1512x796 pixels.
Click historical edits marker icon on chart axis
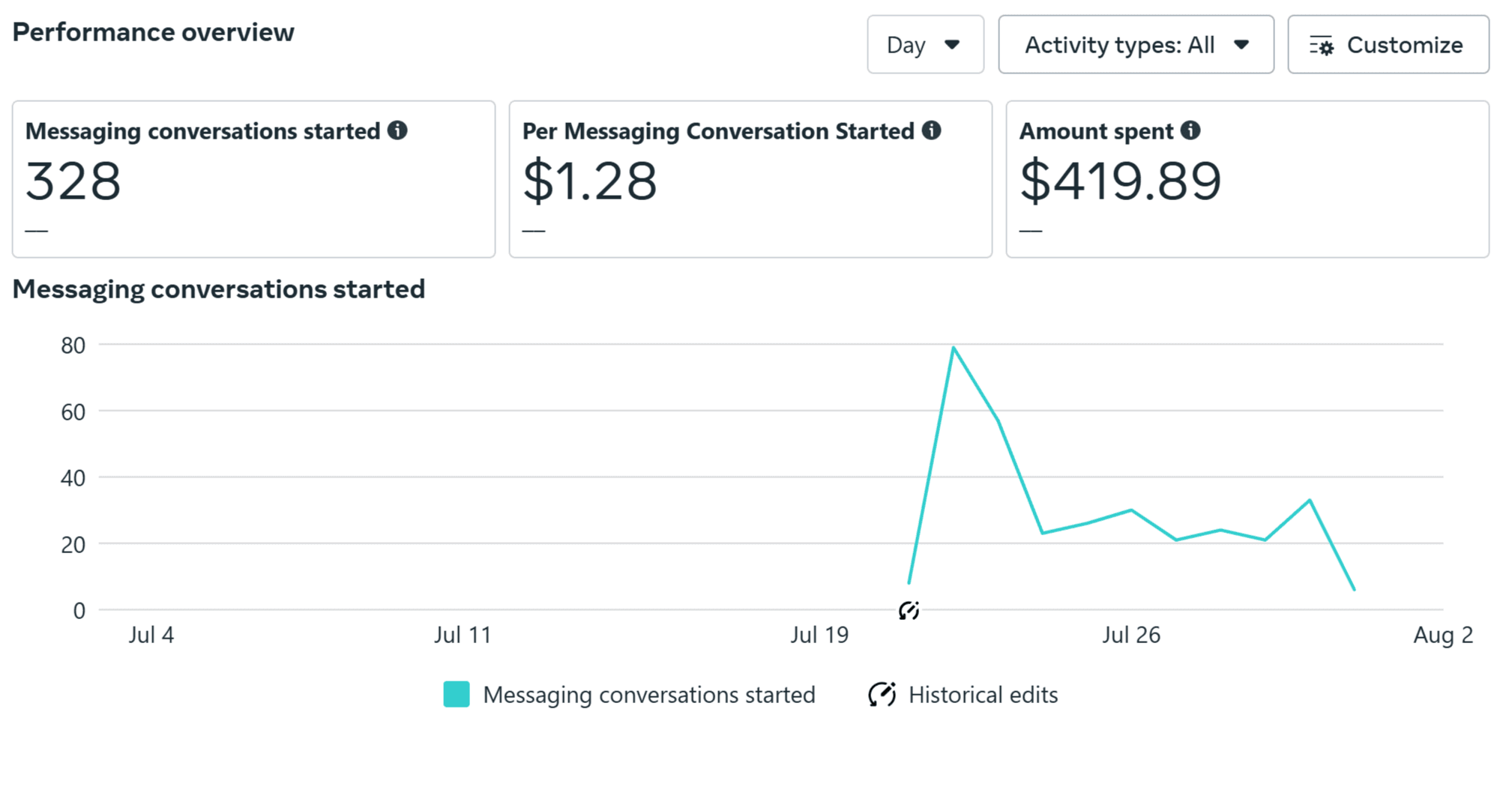pos(909,611)
